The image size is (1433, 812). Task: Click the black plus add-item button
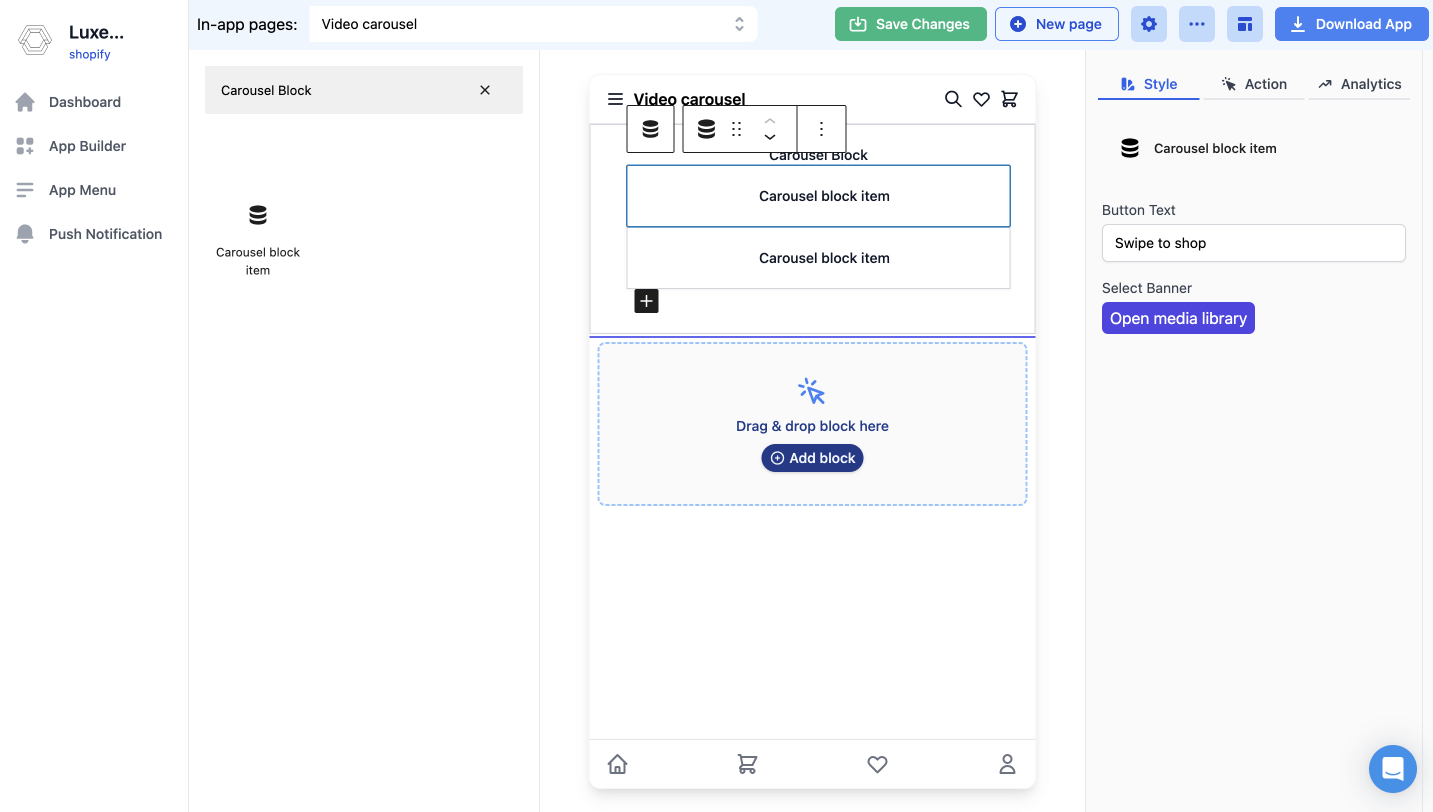(x=646, y=301)
